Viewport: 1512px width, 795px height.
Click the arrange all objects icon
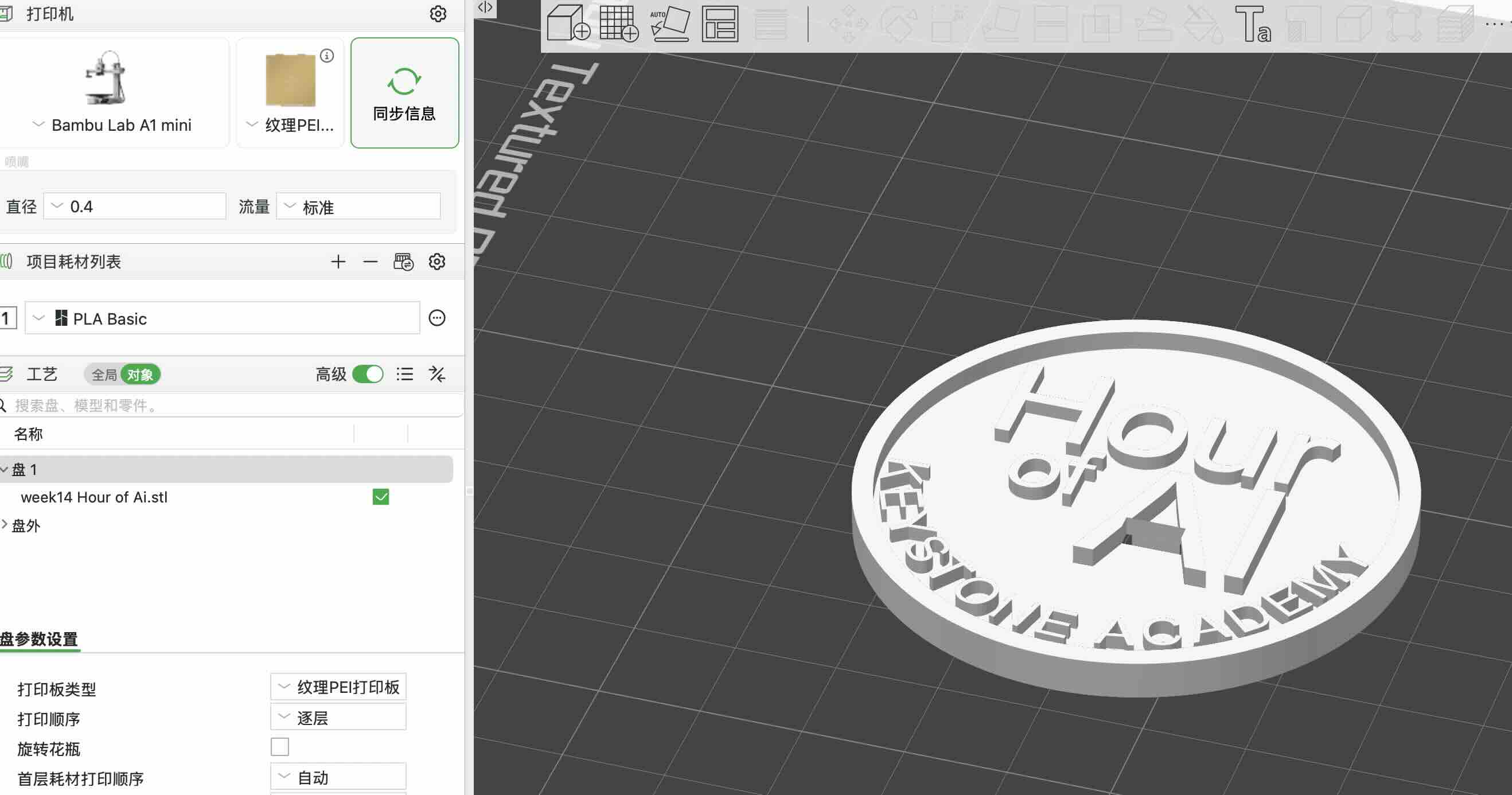click(x=720, y=24)
